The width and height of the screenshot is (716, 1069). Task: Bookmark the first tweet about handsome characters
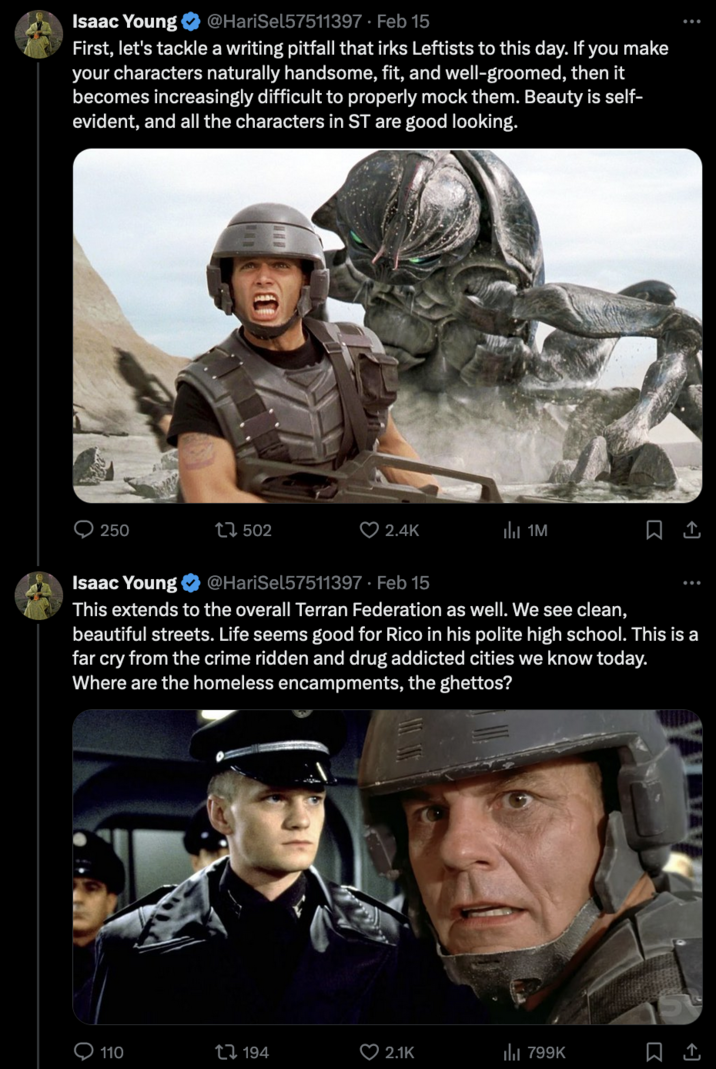click(x=654, y=530)
